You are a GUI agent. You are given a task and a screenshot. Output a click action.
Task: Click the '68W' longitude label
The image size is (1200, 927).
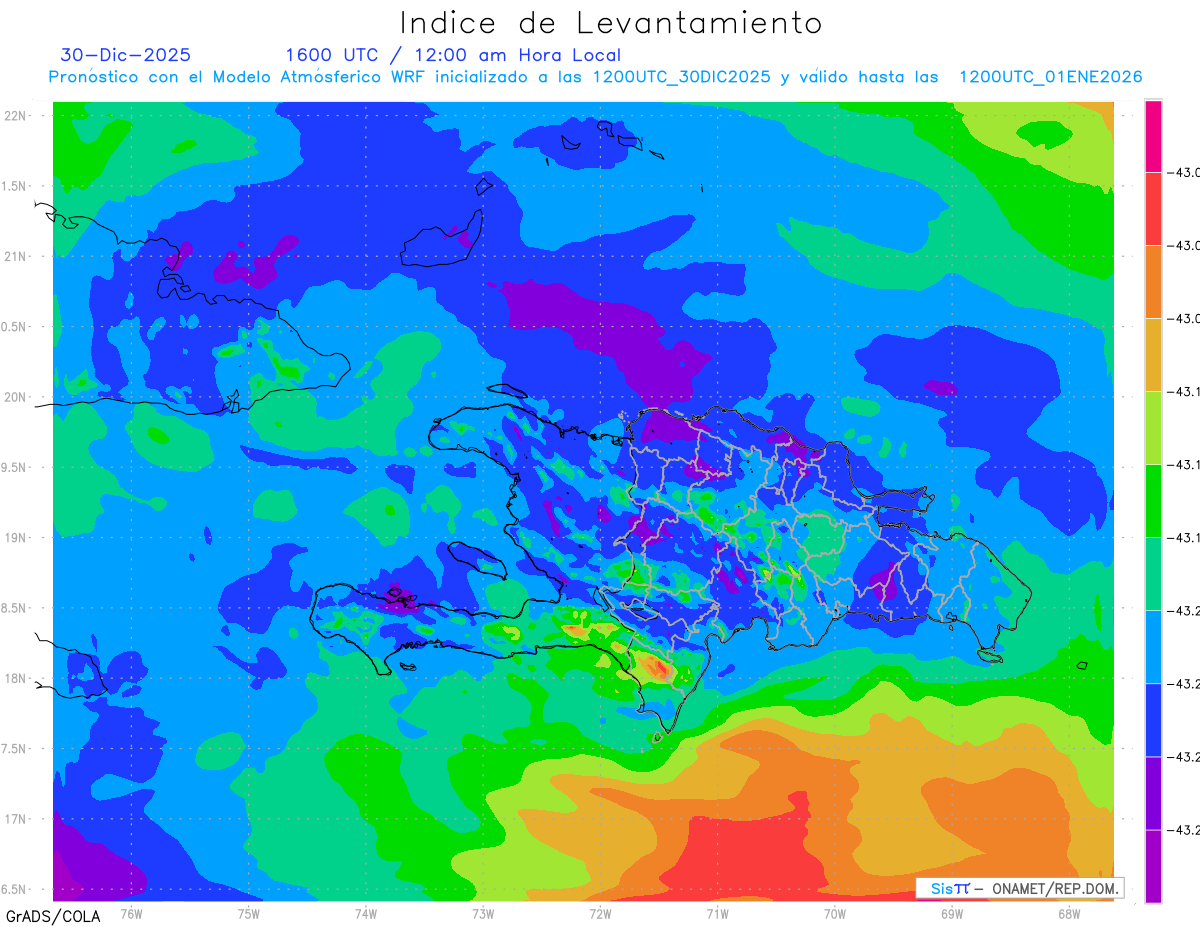coord(1069,912)
